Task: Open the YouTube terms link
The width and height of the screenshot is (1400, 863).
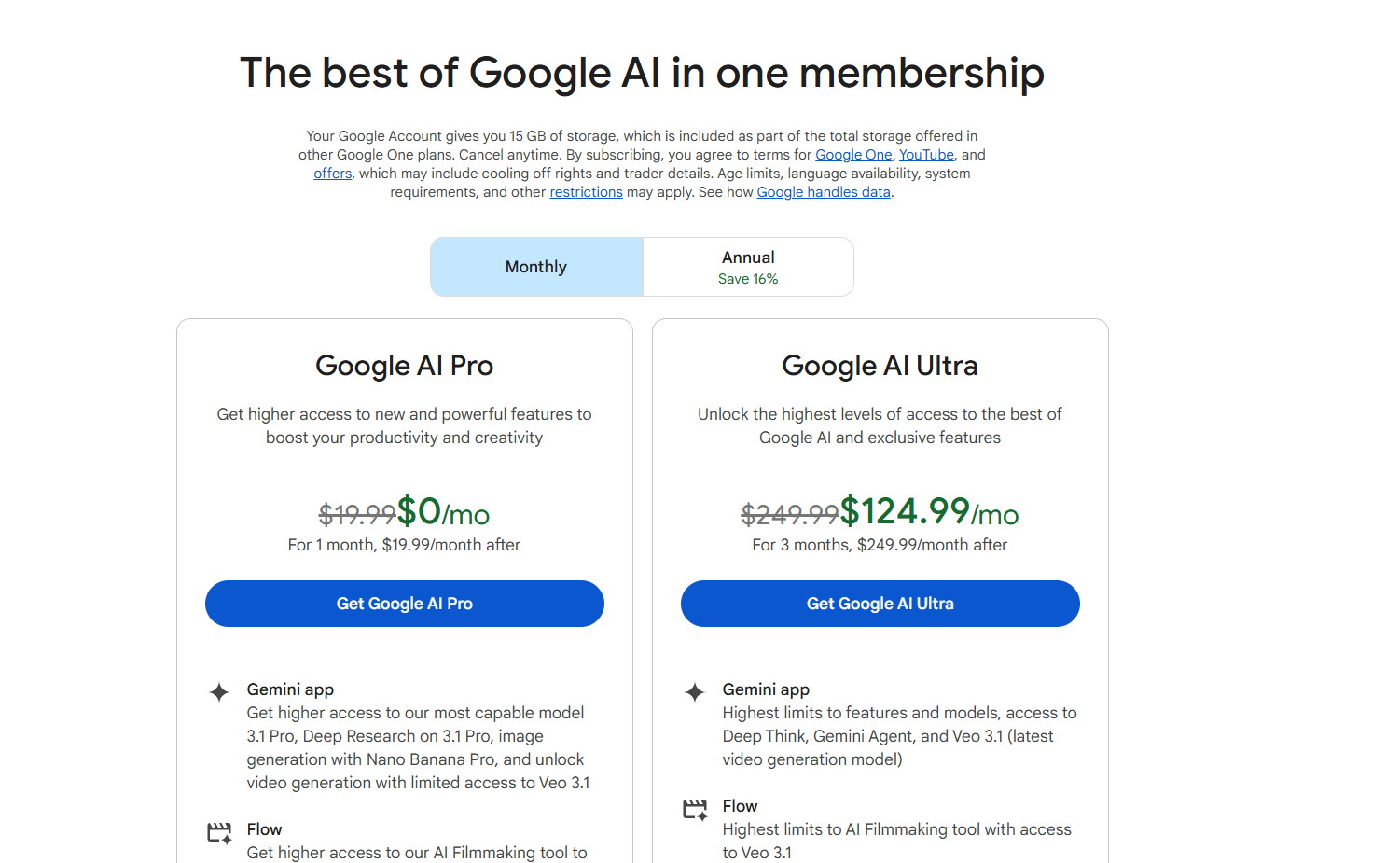Action: [926, 155]
